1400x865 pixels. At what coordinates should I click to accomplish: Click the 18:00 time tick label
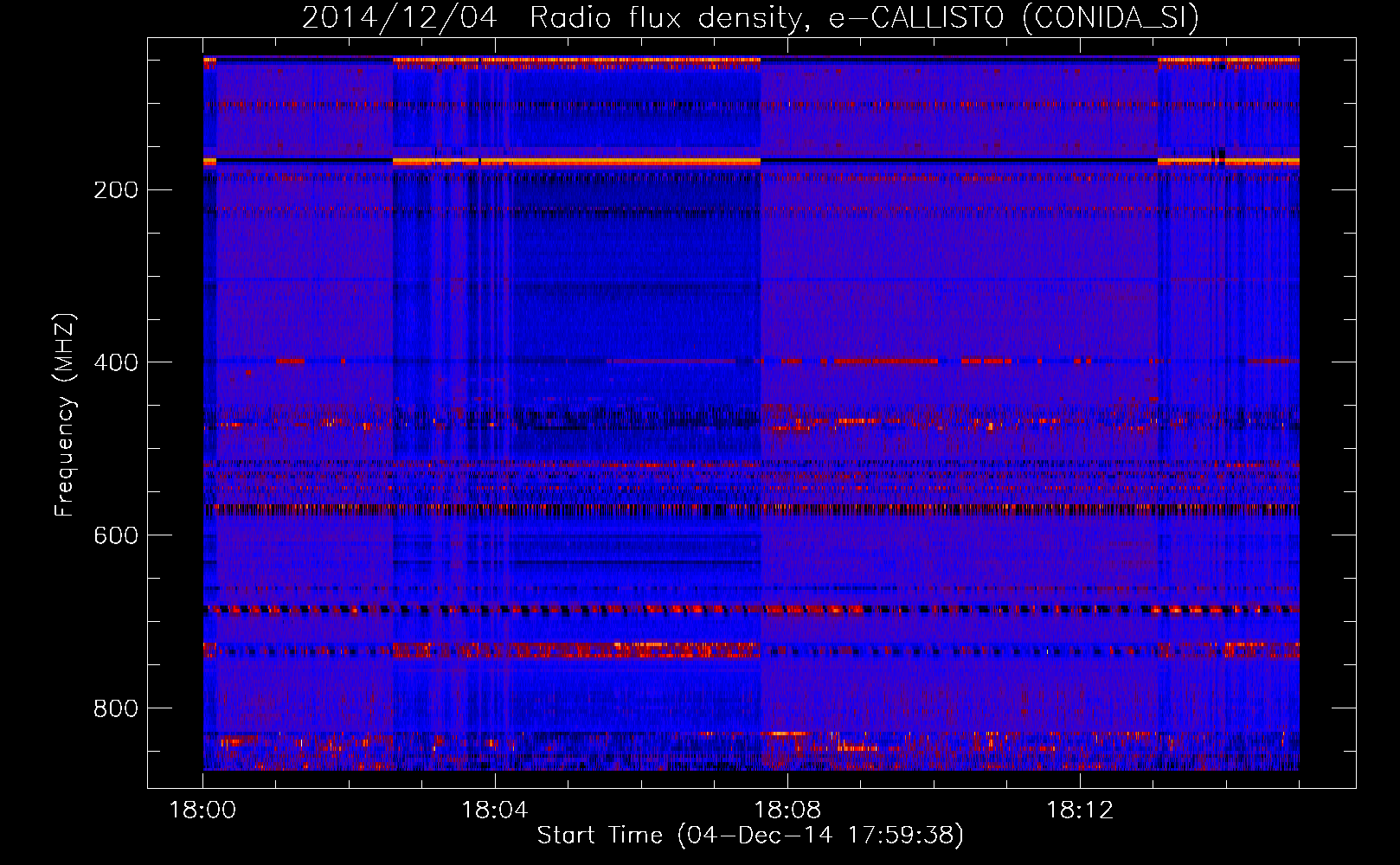pyautogui.click(x=203, y=811)
